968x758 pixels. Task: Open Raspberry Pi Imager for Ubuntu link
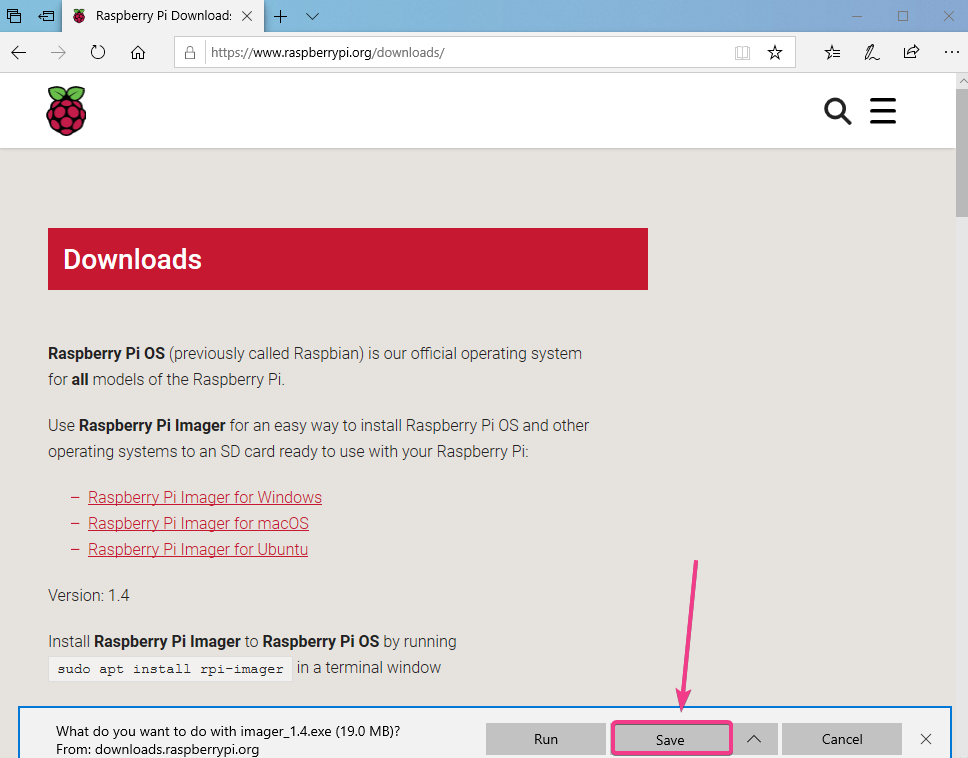[x=198, y=549]
